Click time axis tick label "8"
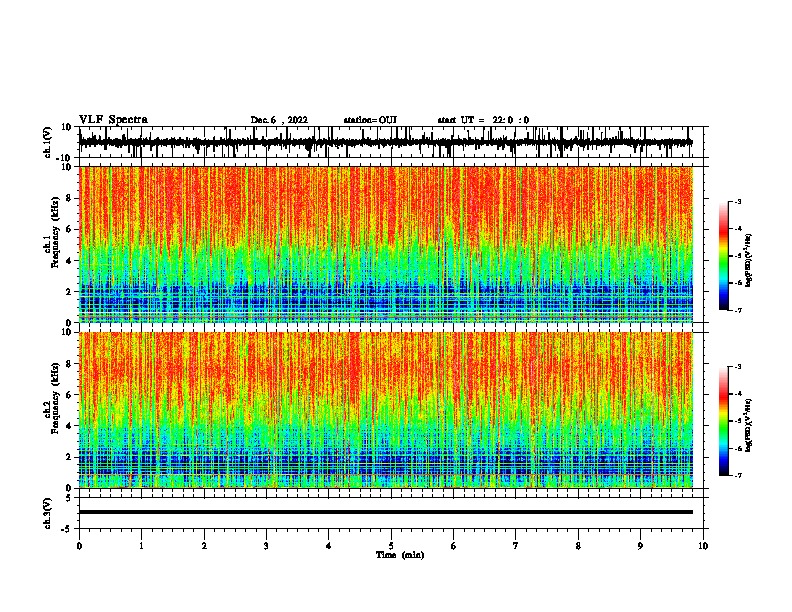 (x=578, y=546)
